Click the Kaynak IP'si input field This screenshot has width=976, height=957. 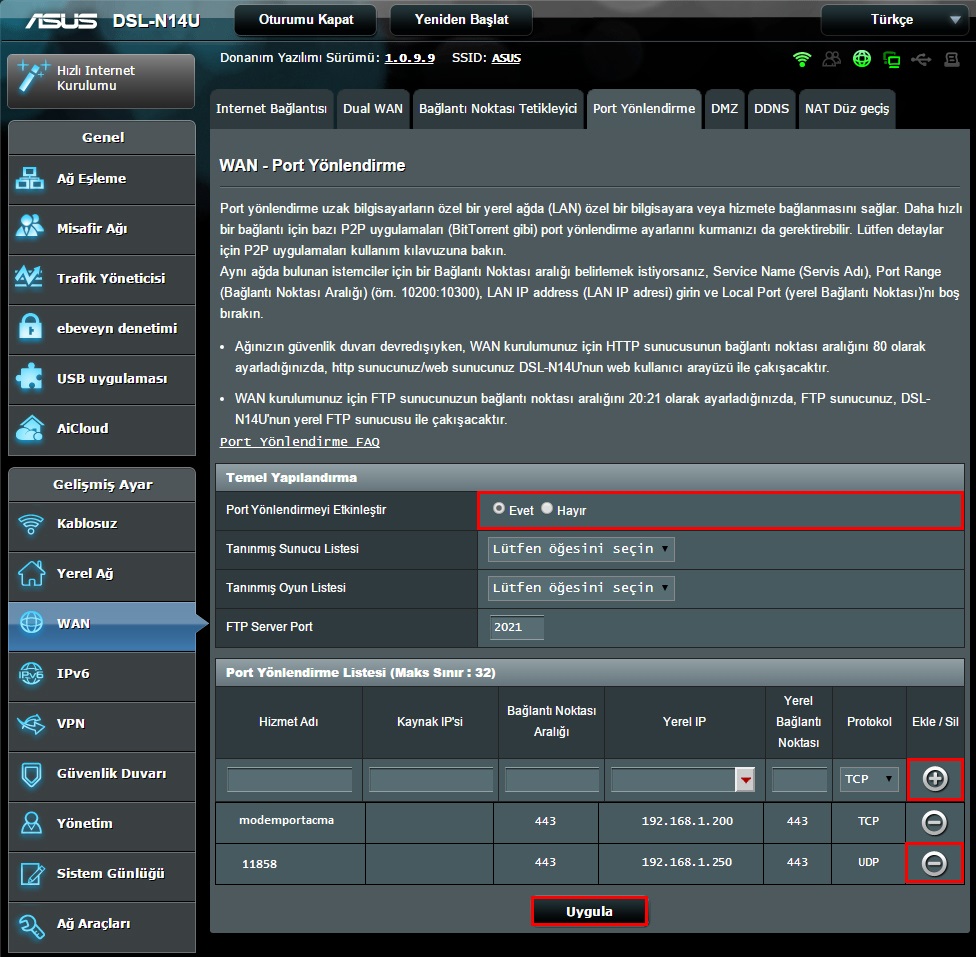[x=431, y=780]
